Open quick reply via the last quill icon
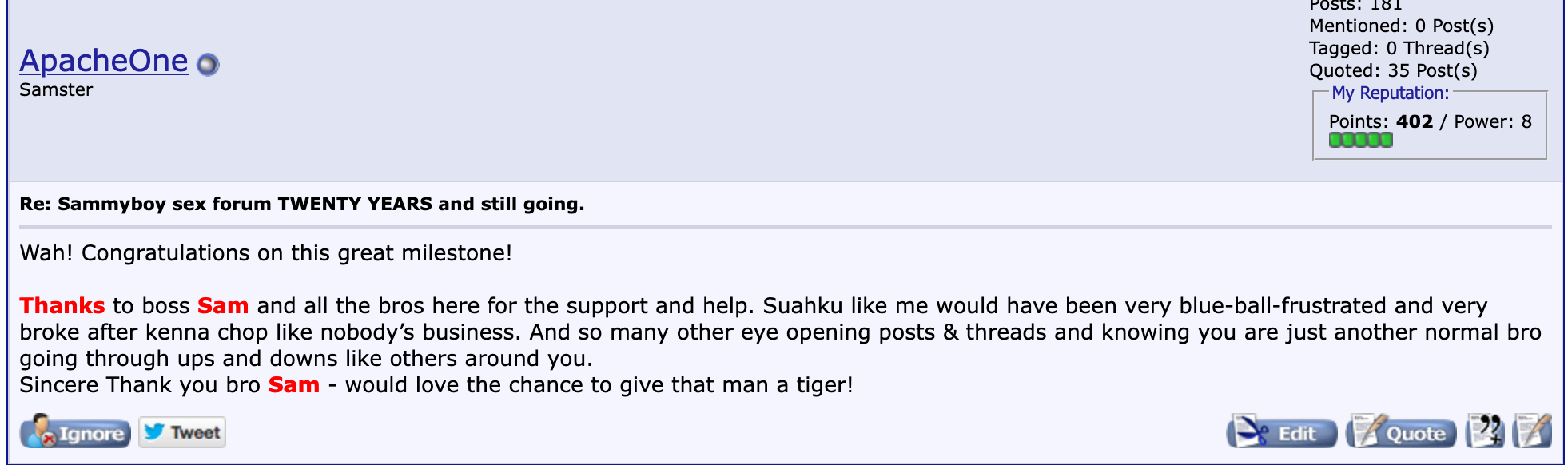 (x=1532, y=431)
